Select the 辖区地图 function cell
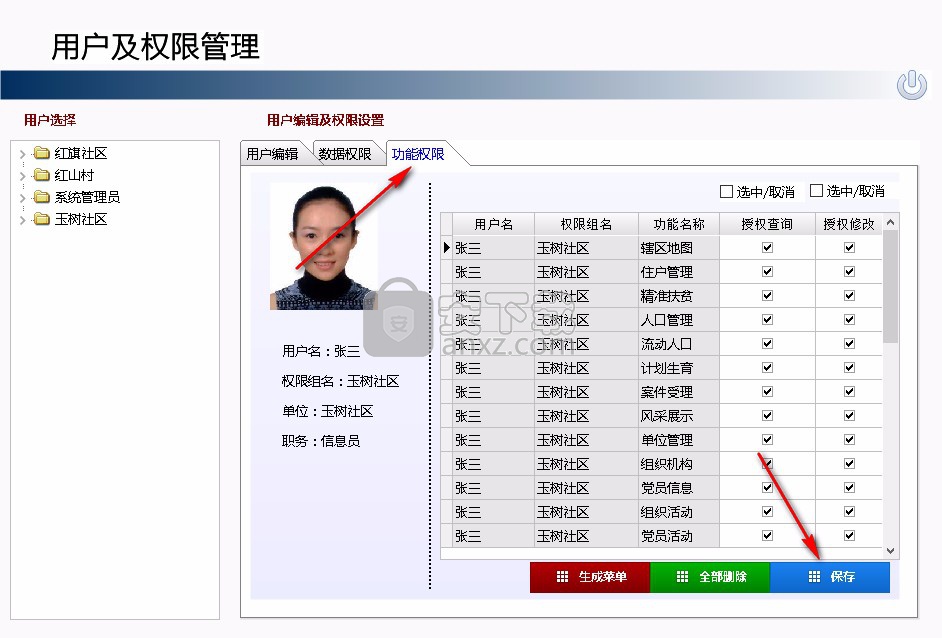The width and height of the screenshot is (942, 638). [678, 248]
